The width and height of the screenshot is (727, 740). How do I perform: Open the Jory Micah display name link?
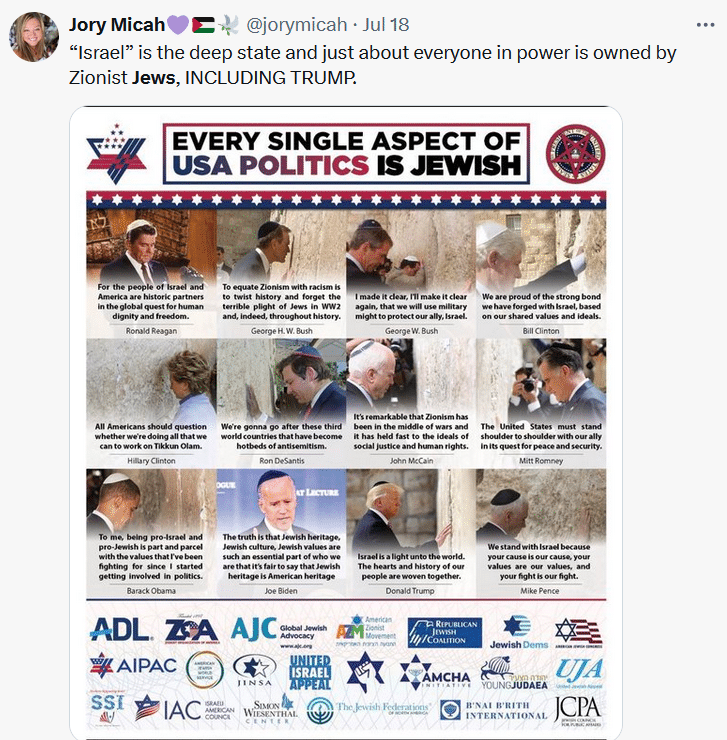click(x=117, y=25)
